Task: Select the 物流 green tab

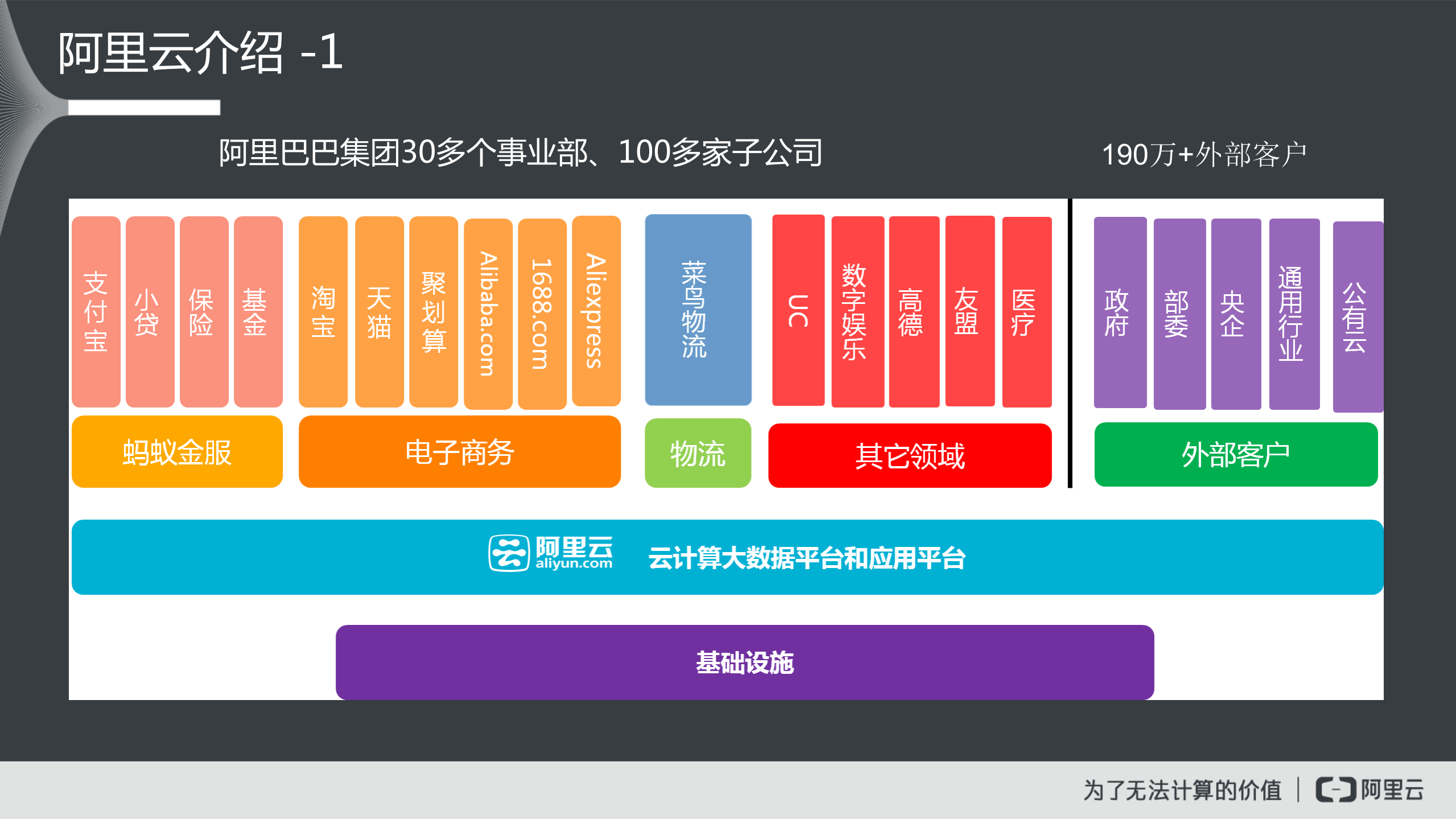Action: [x=697, y=454]
